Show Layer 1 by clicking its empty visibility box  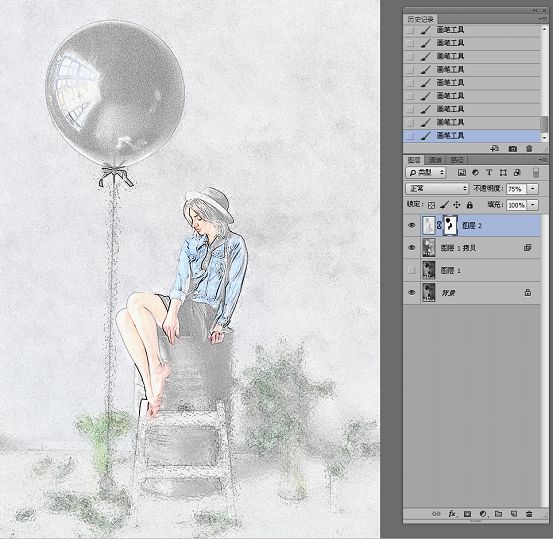(411, 270)
